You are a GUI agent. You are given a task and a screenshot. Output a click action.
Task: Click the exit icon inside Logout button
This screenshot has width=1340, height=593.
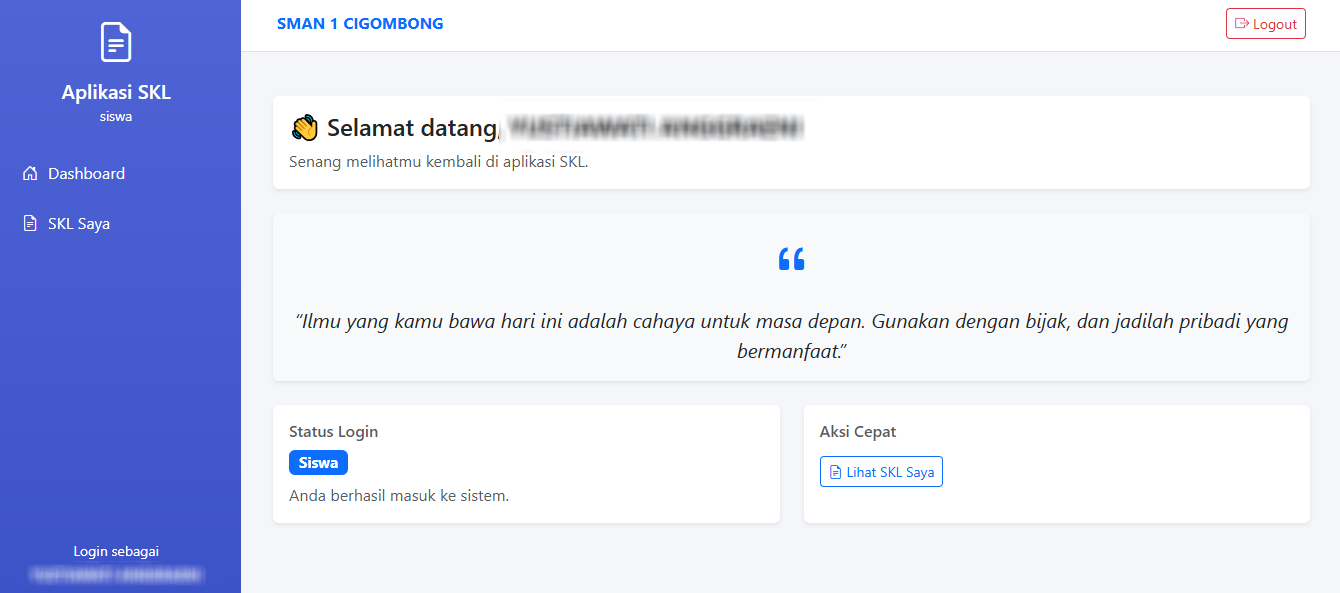point(1242,24)
